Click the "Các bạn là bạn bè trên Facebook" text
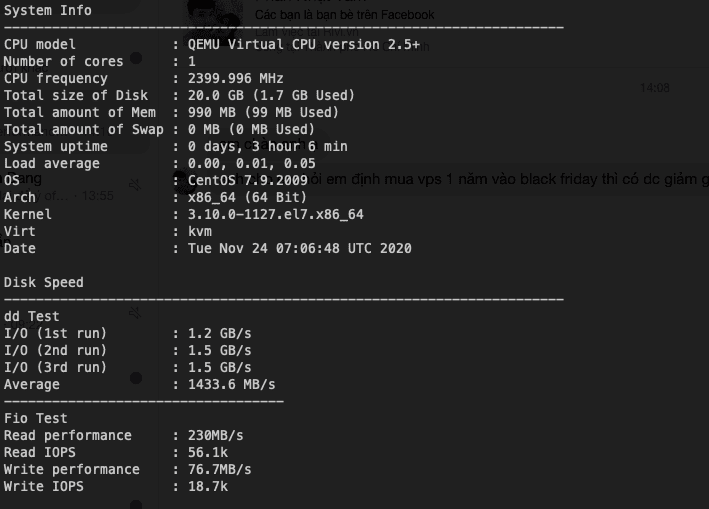Screen dimensions: 709x509 coord(344,15)
